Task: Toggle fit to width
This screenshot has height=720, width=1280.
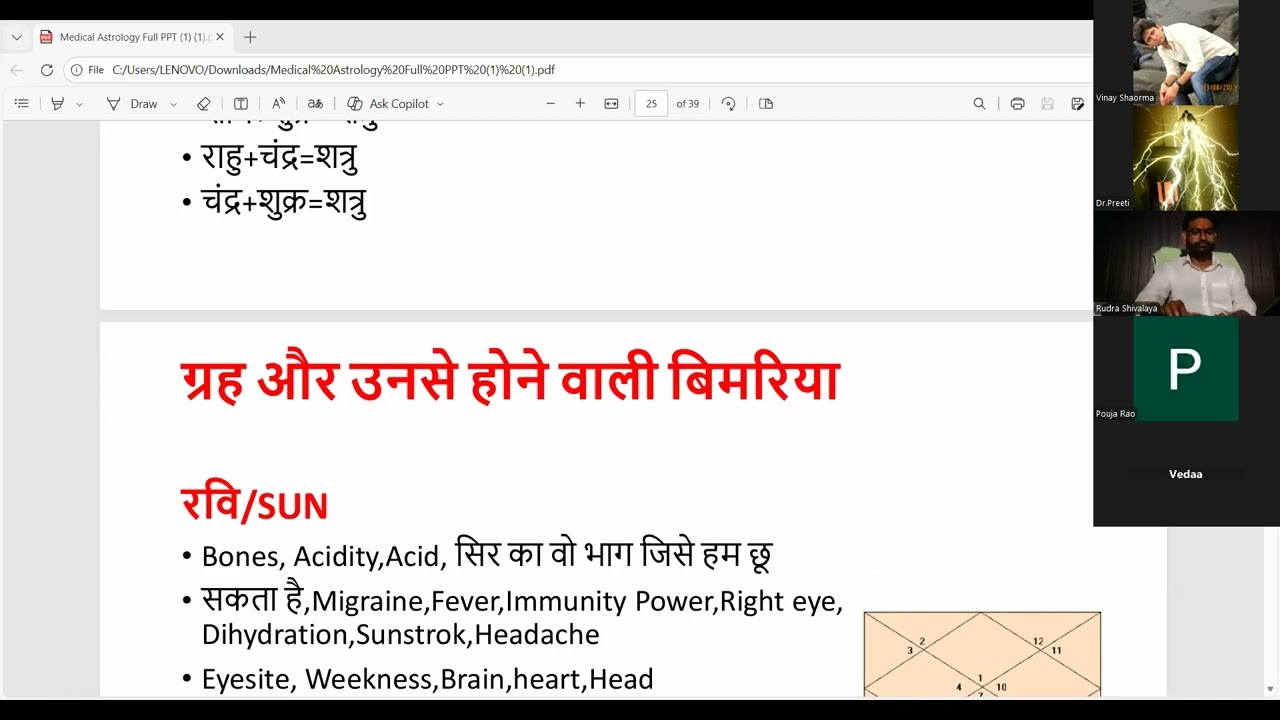Action: coord(612,104)
